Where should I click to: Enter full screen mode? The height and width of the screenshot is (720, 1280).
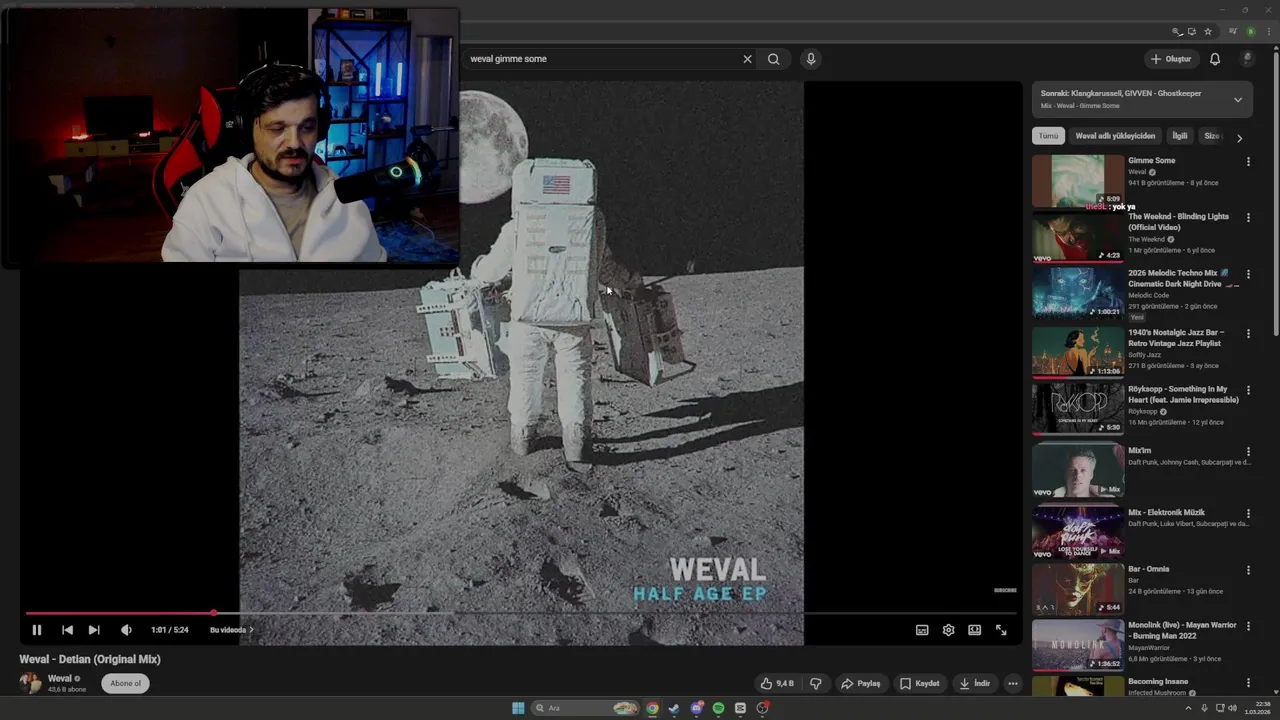(x=1001, y=630)
